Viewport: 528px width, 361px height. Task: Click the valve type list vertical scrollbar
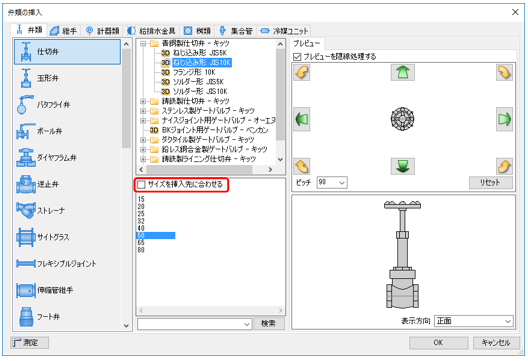pyautogui.click(x=126, y=185)
